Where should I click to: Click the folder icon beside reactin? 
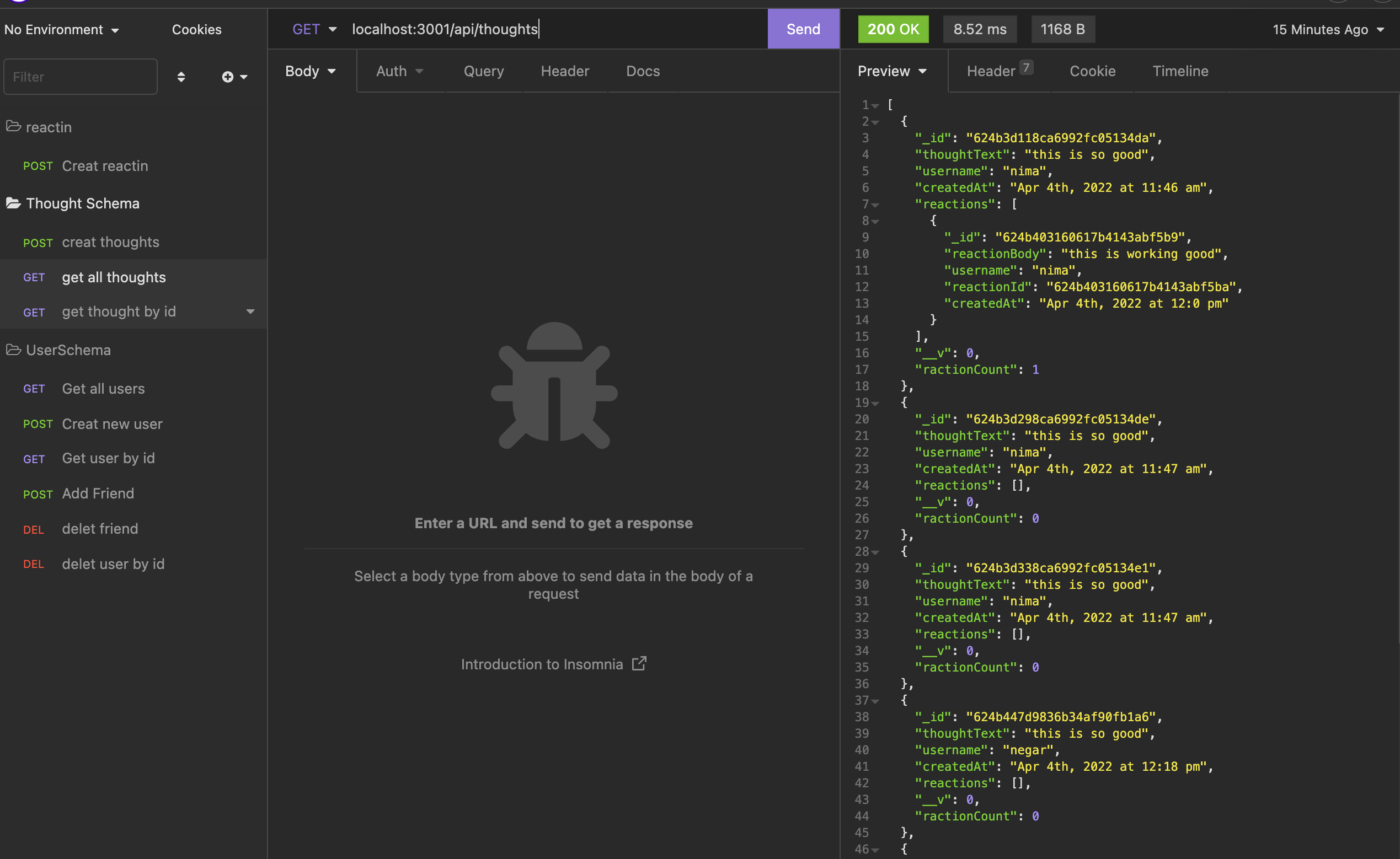point(14,127)
